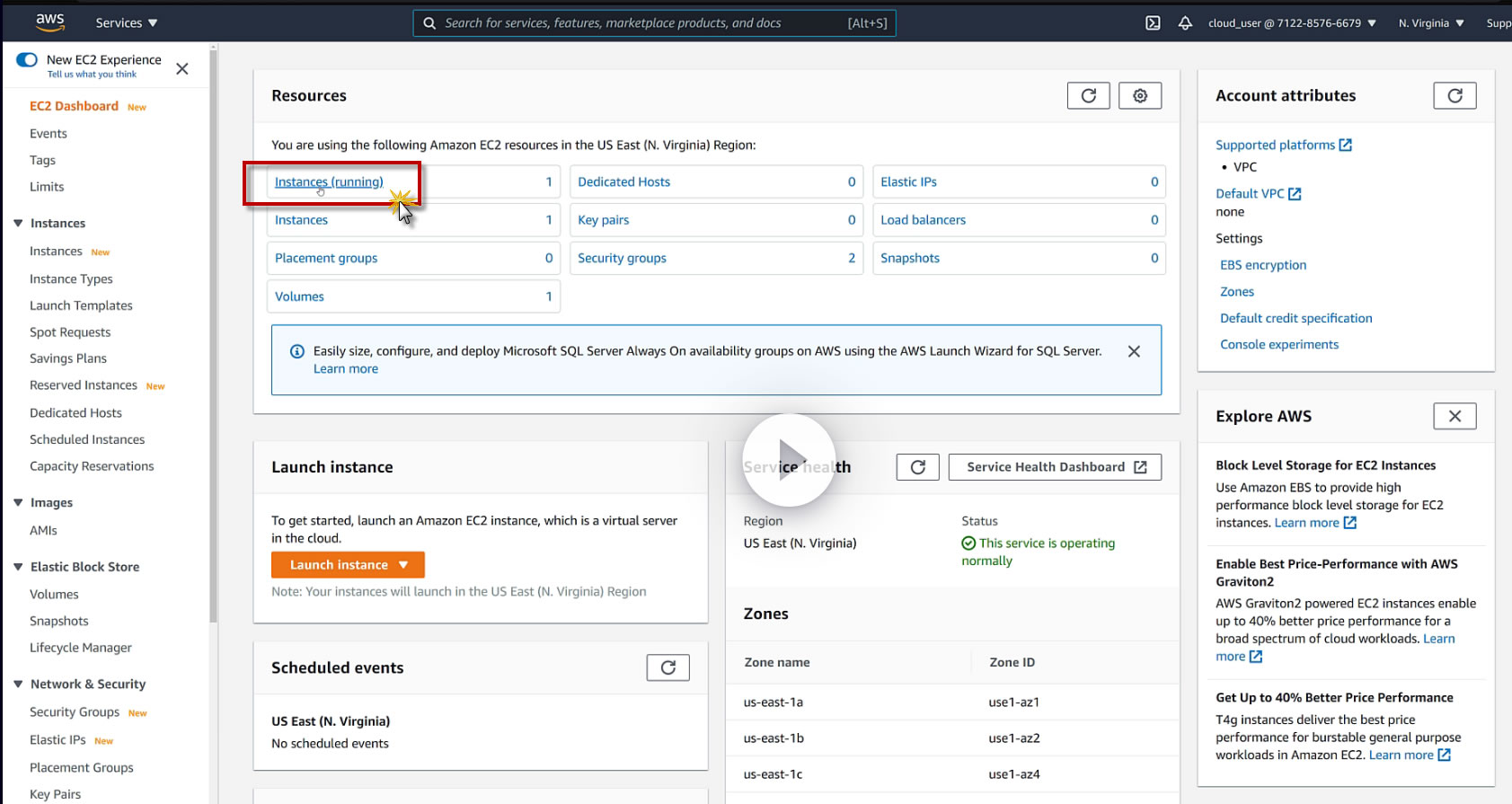Click Learn more under Block Level Storage

pos(1315,523)
